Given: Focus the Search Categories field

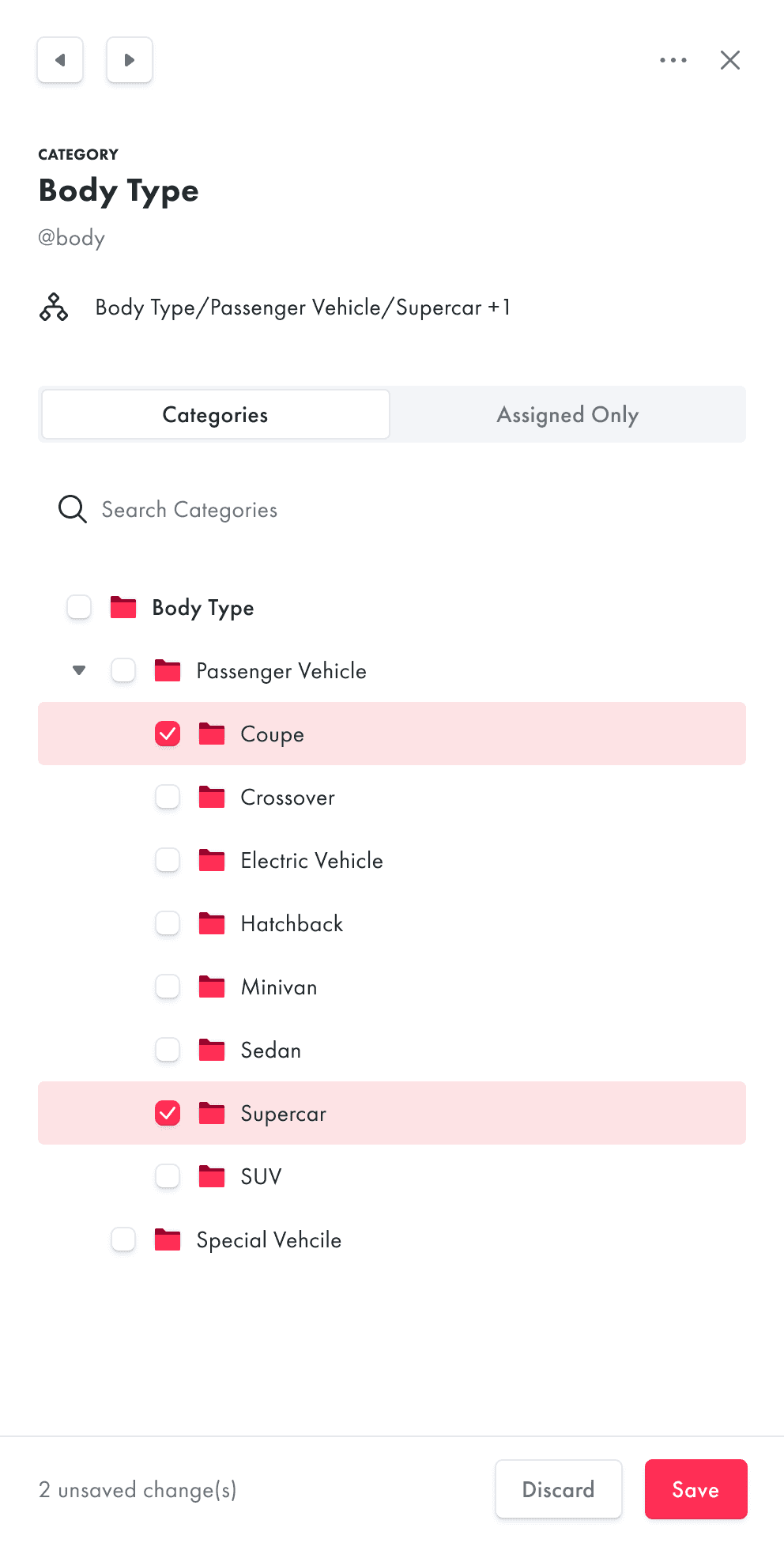Looking at the screenshot, I should click(x=392, y=509).
